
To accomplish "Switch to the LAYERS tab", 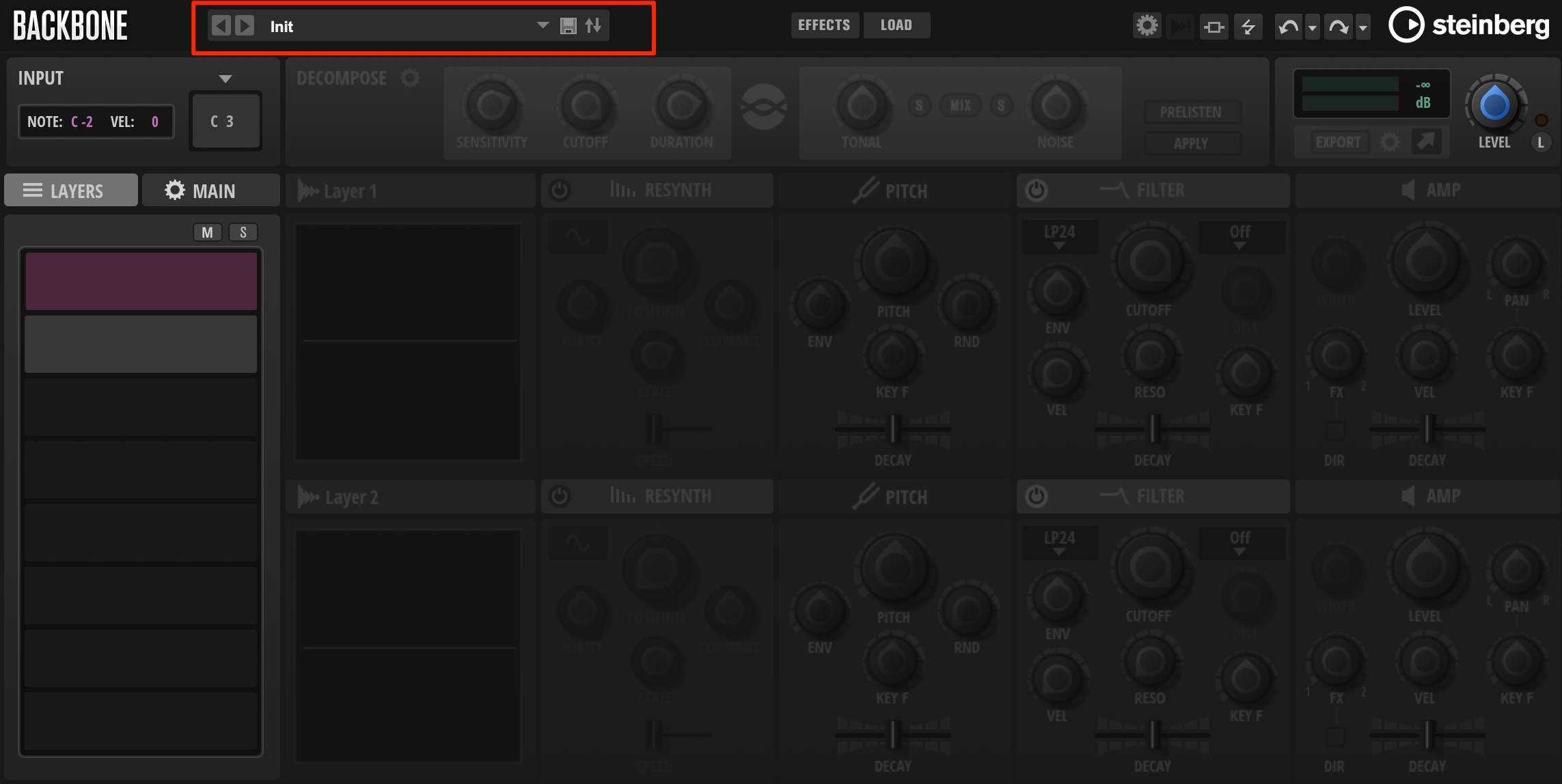I will [71, 190].
